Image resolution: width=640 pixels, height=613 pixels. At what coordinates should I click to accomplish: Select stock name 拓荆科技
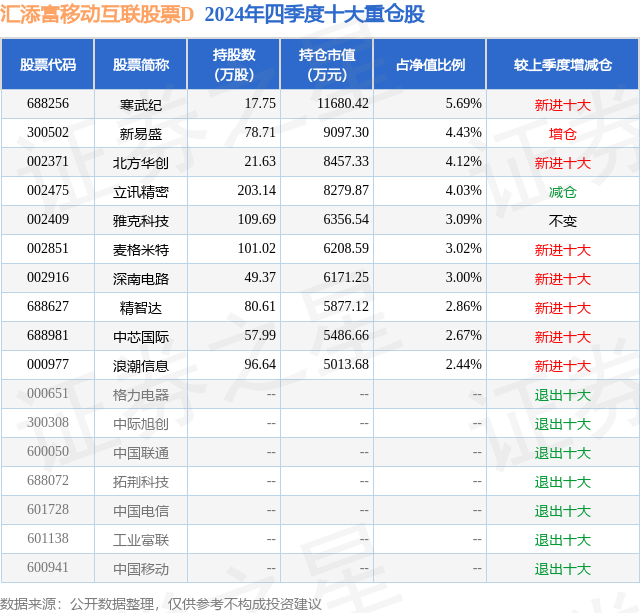[141, 482]
